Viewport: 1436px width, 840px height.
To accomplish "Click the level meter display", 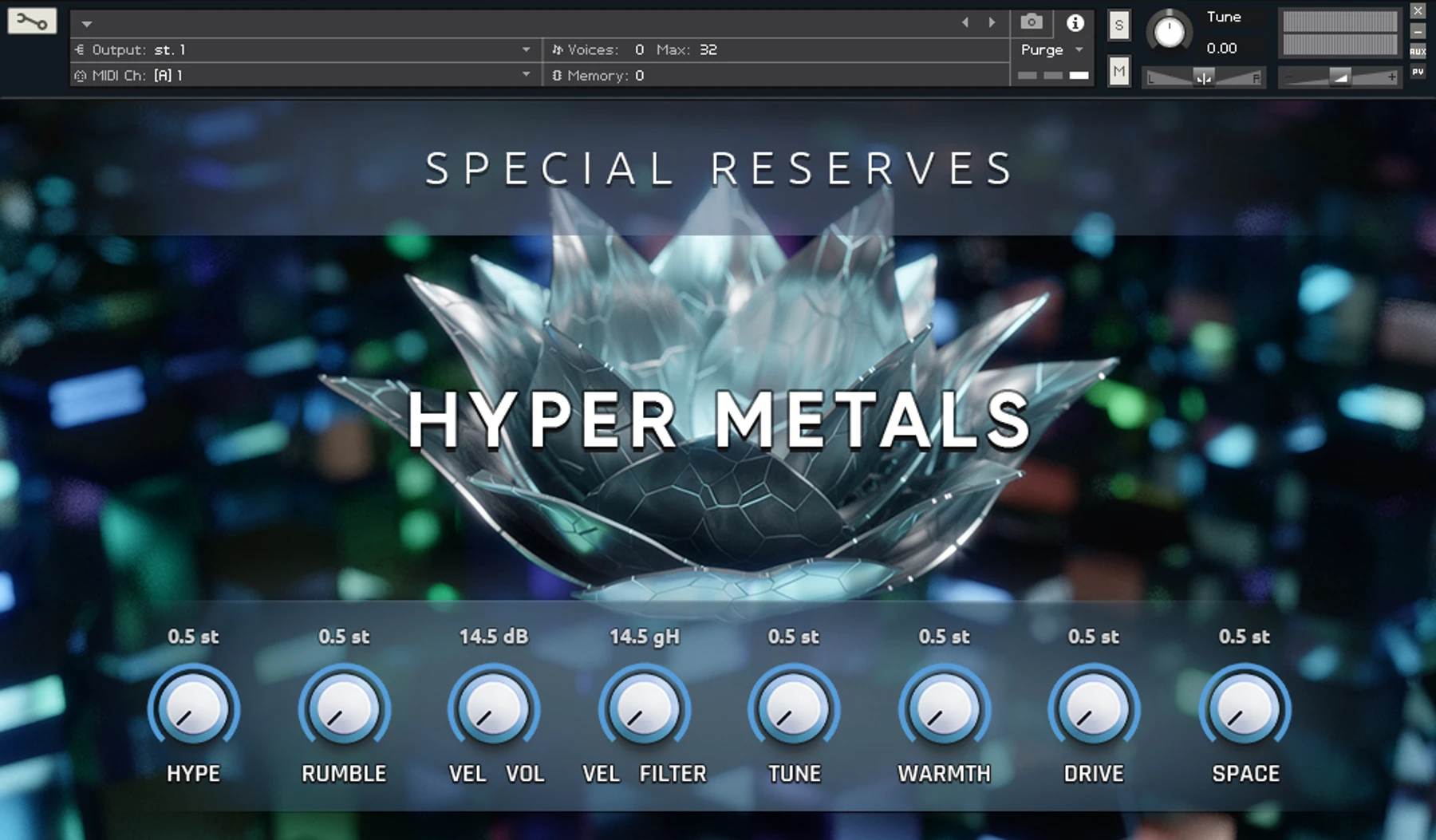I will pos(1339,33).
